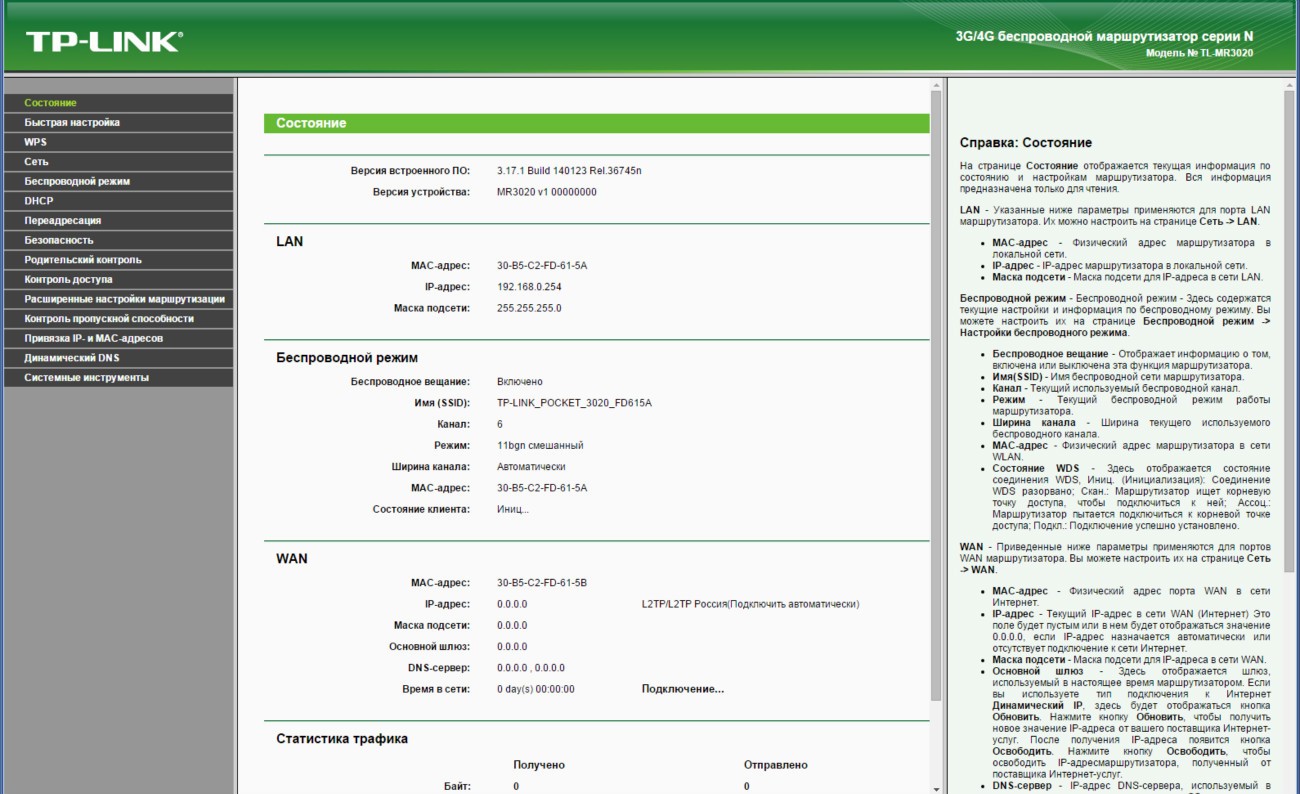Select Контроль доступа in sidebar
This screenshot has height=794, width=1300.
(68, 279)
